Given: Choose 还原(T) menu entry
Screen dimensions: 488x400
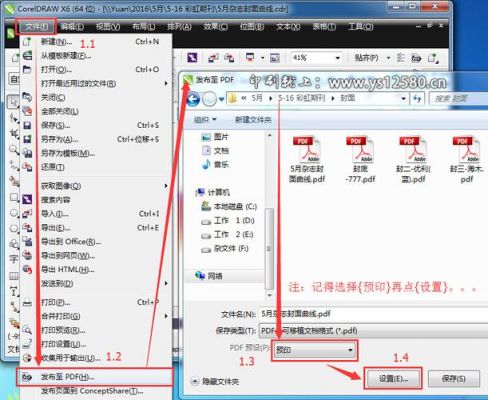Looking at the screenshot, I should [97, 167].
